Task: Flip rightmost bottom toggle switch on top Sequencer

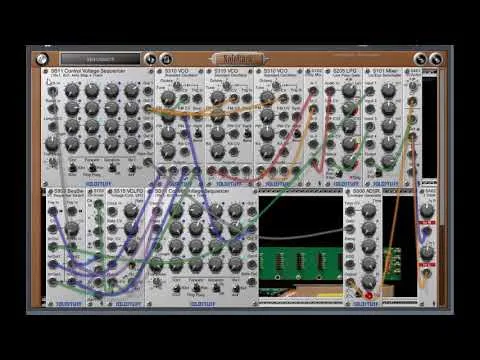Action: click(132, 168)
